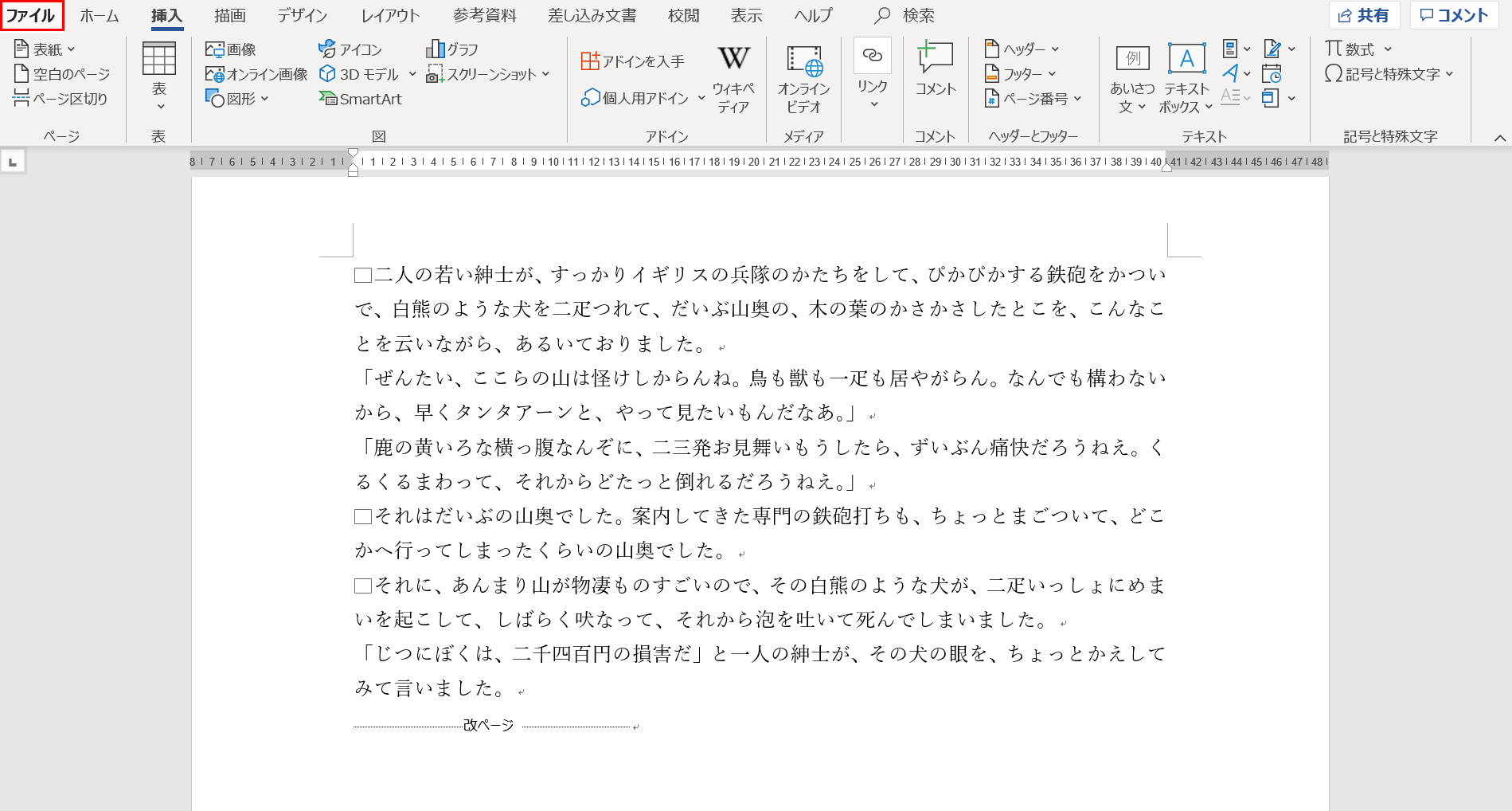Open the フッター (footer) gallery
Image resolution: width=1512 pixels, height=811 pixels.
pyautogui.click(x=1021, y=74)
